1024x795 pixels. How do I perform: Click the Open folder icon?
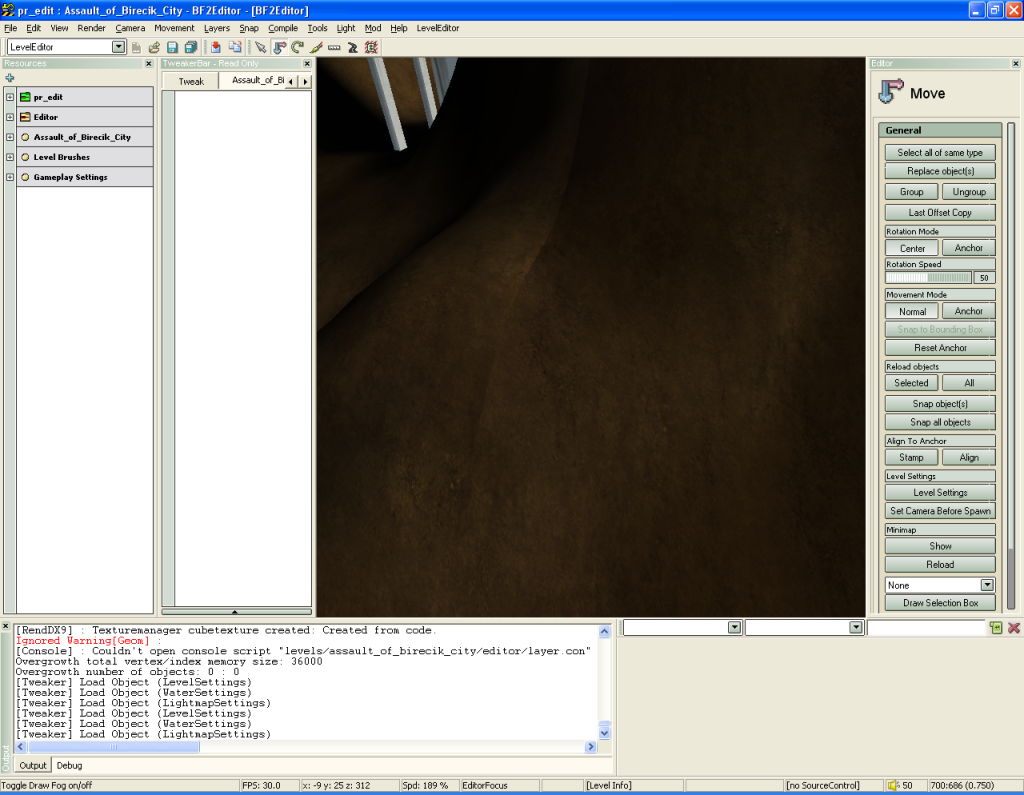[x=154, y=47]
